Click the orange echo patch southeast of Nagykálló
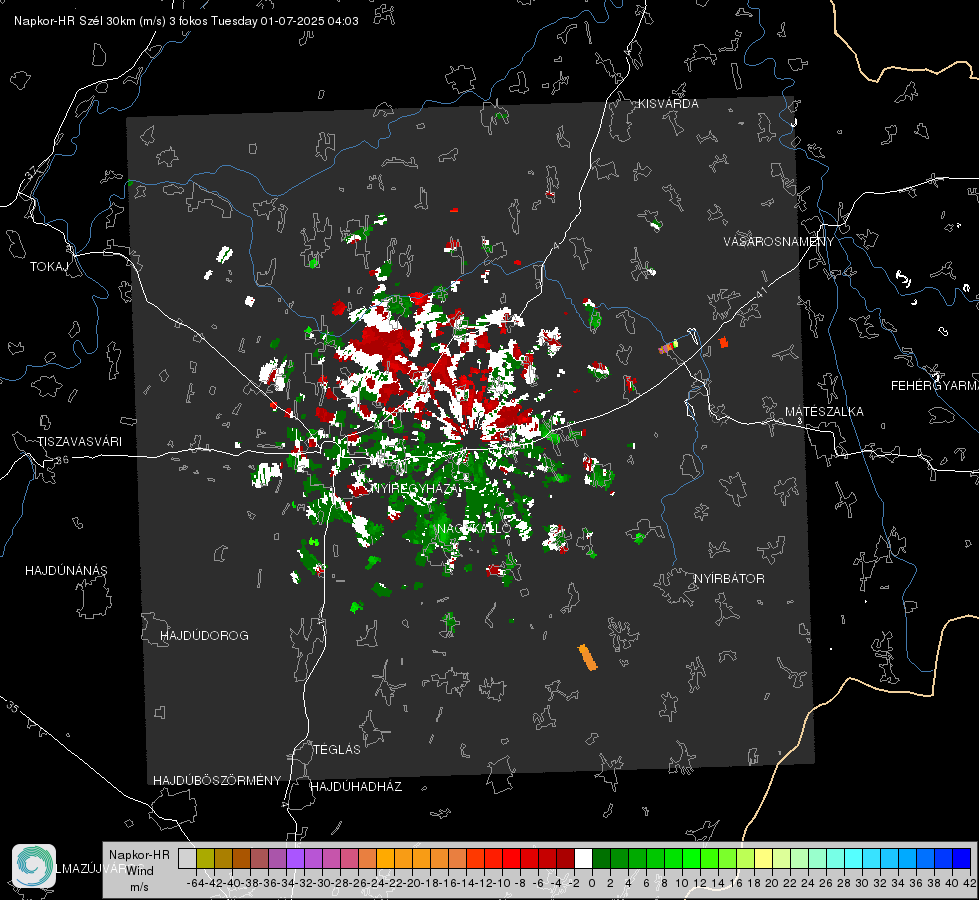 coord(588,658)
